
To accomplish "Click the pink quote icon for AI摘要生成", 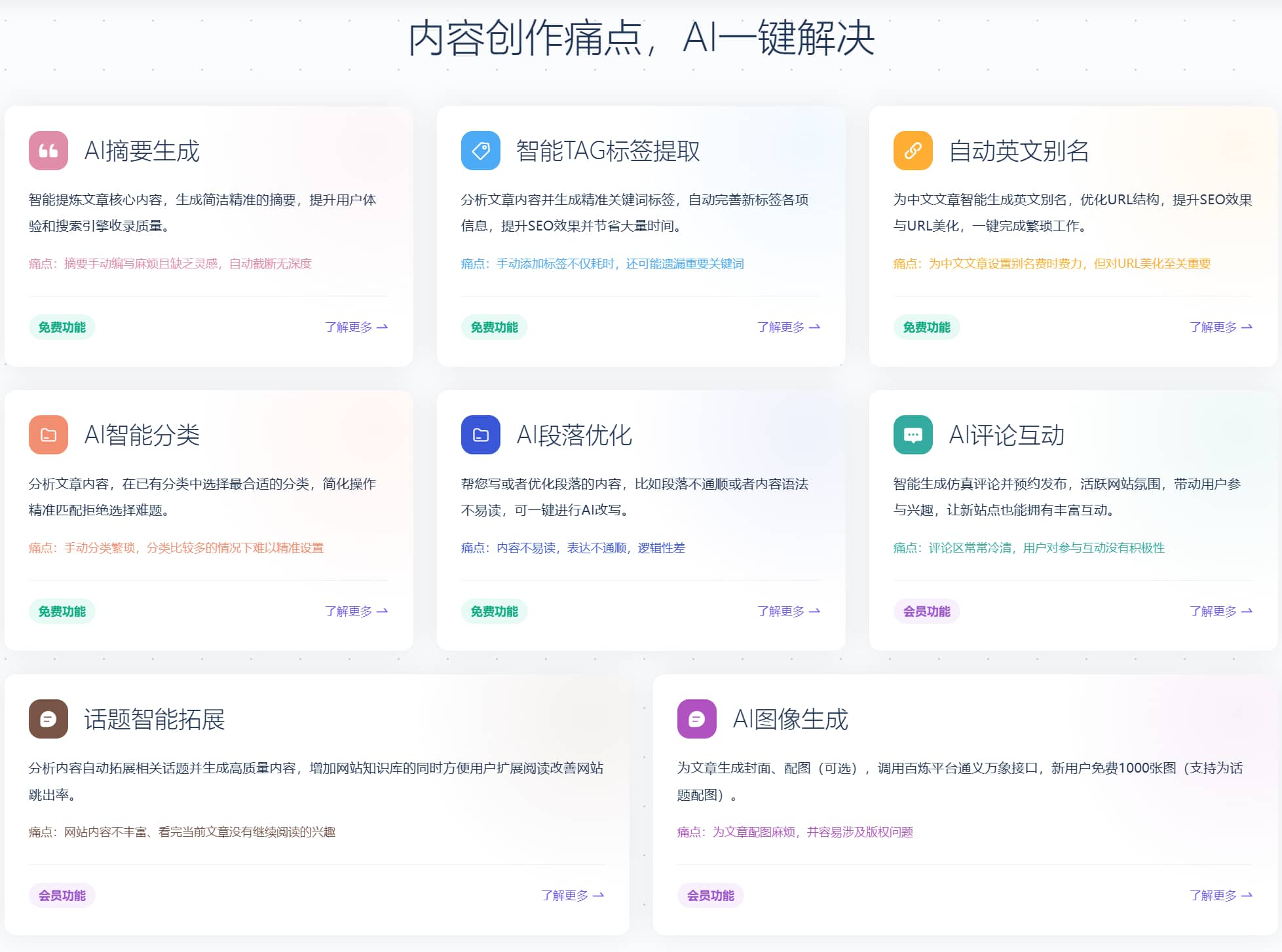I will coord(48,151).
